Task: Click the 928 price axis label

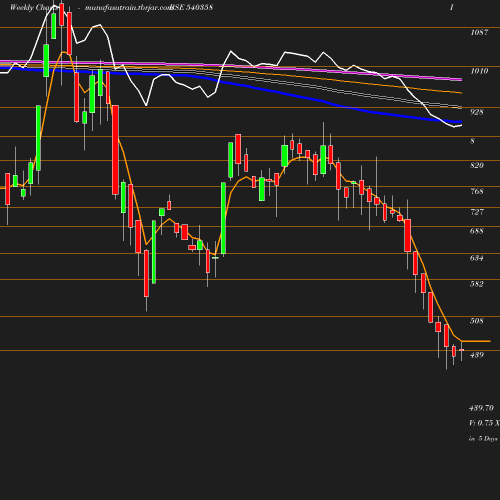Action: 477,112
